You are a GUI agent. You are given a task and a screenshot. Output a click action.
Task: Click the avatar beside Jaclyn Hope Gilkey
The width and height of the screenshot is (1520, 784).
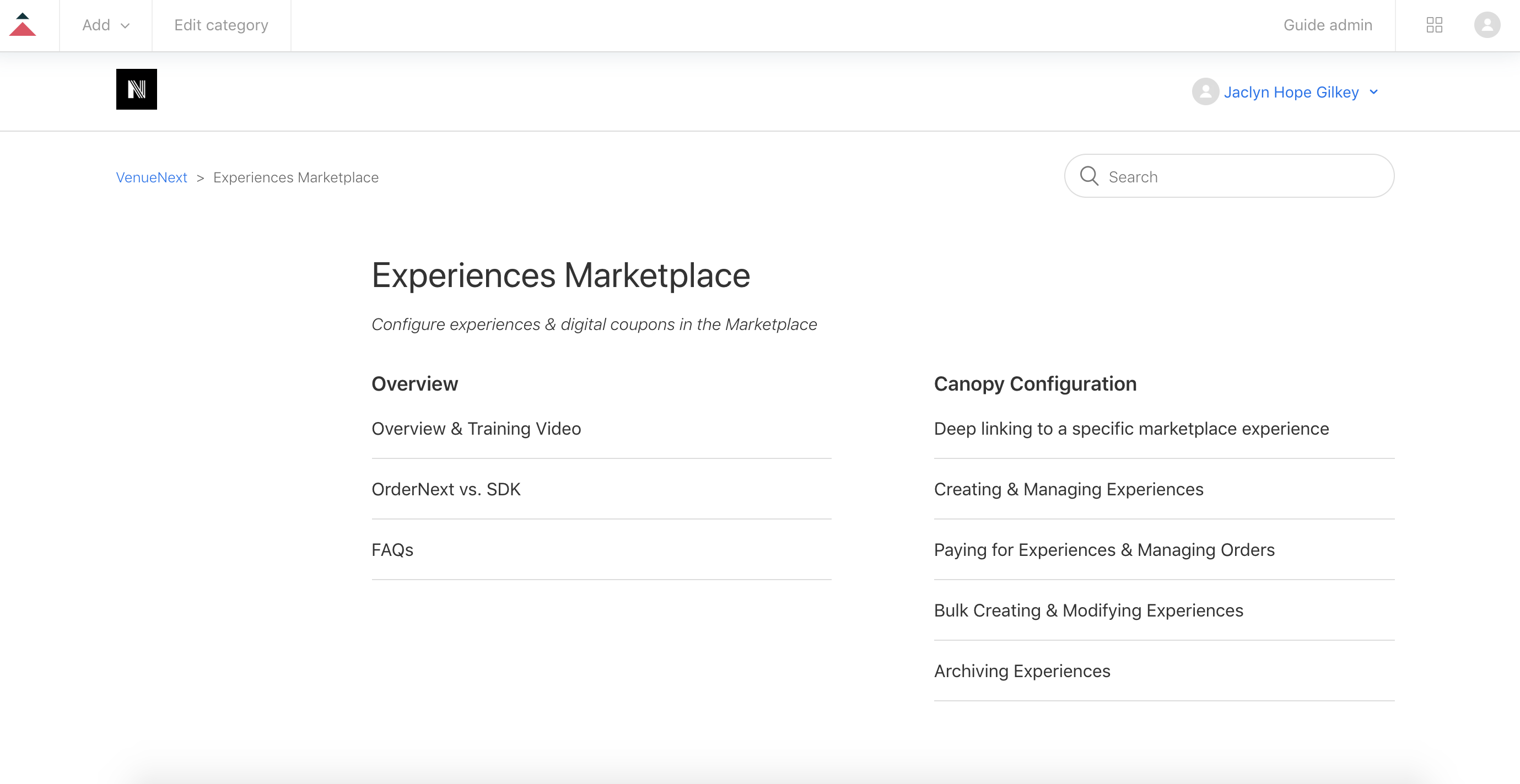pos(1205,92)
